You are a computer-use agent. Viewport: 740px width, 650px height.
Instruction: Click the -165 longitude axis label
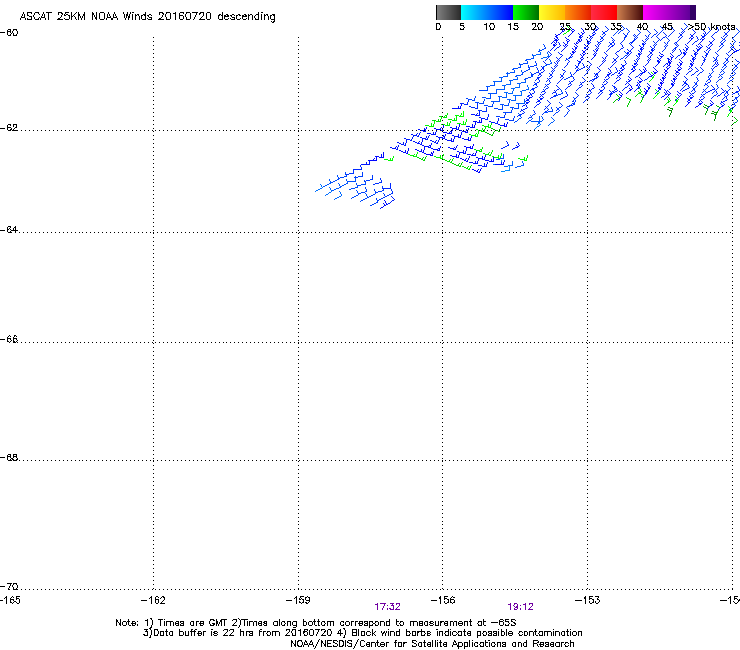point(10,600)
